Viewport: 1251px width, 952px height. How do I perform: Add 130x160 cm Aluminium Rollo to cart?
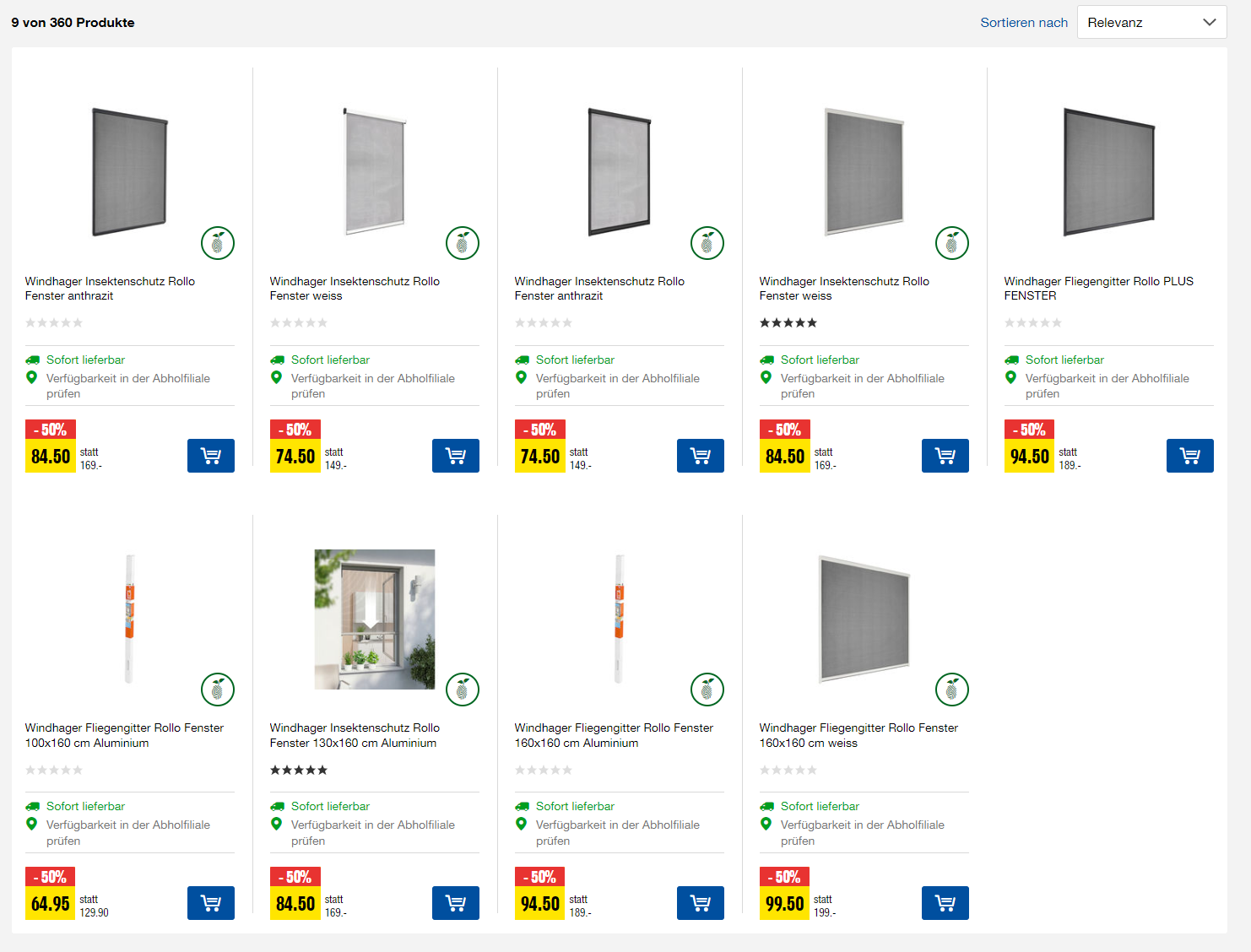[456, 903]
